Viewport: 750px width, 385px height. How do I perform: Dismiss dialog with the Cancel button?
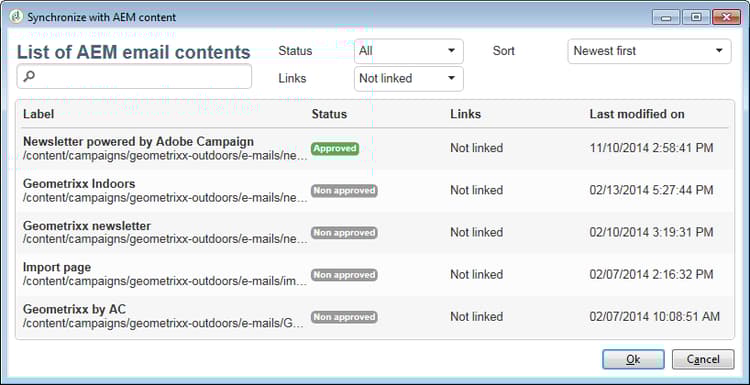[703, 359]
